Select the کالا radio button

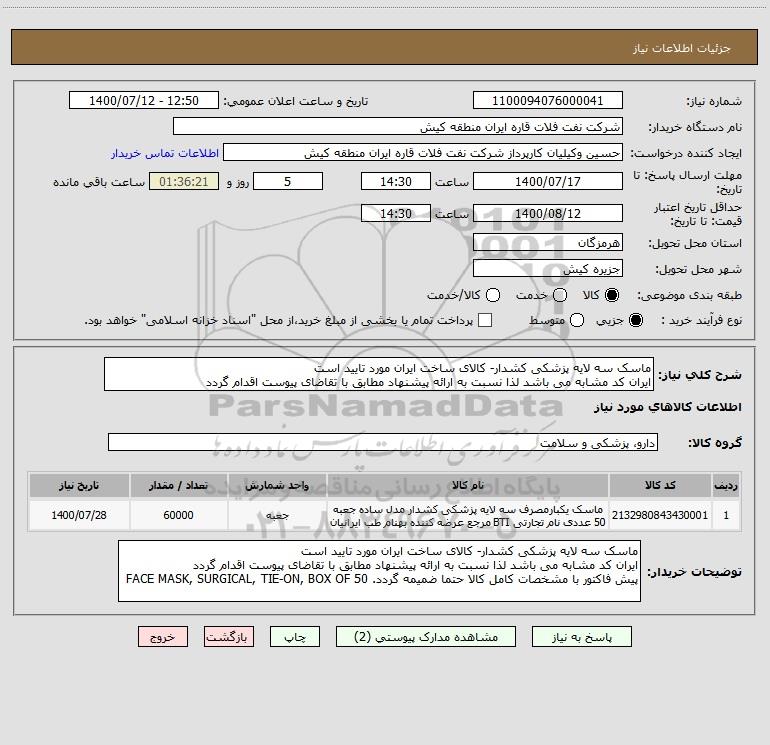tap(612, 295)
